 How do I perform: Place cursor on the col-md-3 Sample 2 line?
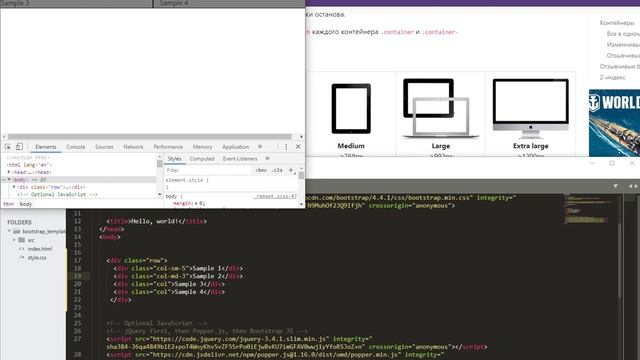point(178,276)
